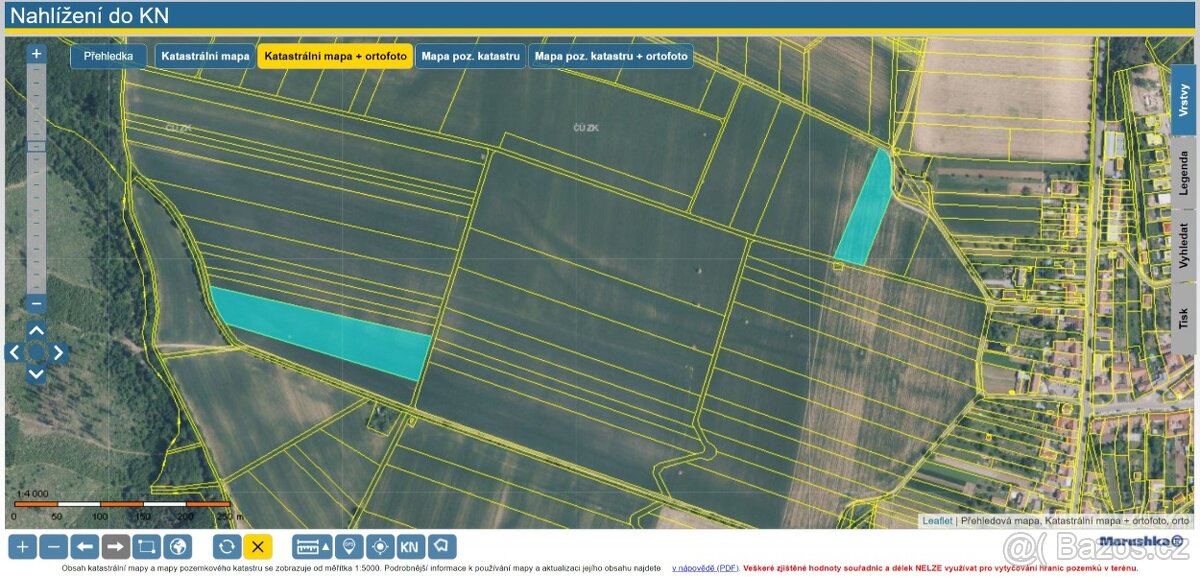
Task: Open the v nápovědě (PDF) link
Action: click(705, 568)
